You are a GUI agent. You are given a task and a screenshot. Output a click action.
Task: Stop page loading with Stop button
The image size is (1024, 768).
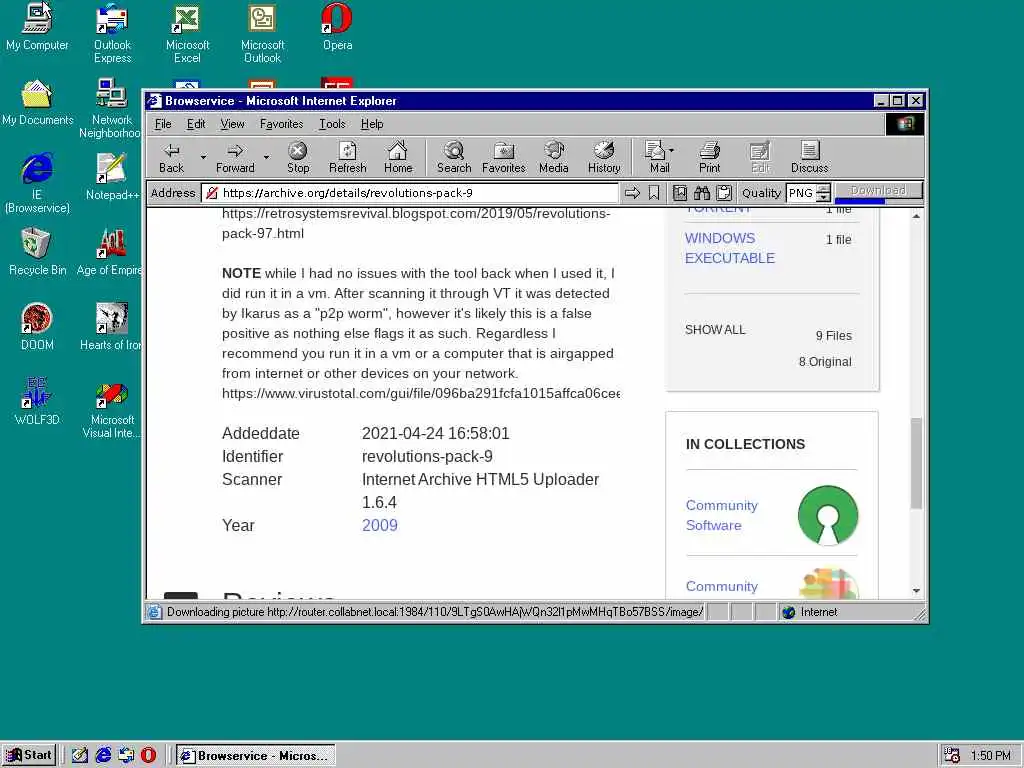tap(298, 157)
